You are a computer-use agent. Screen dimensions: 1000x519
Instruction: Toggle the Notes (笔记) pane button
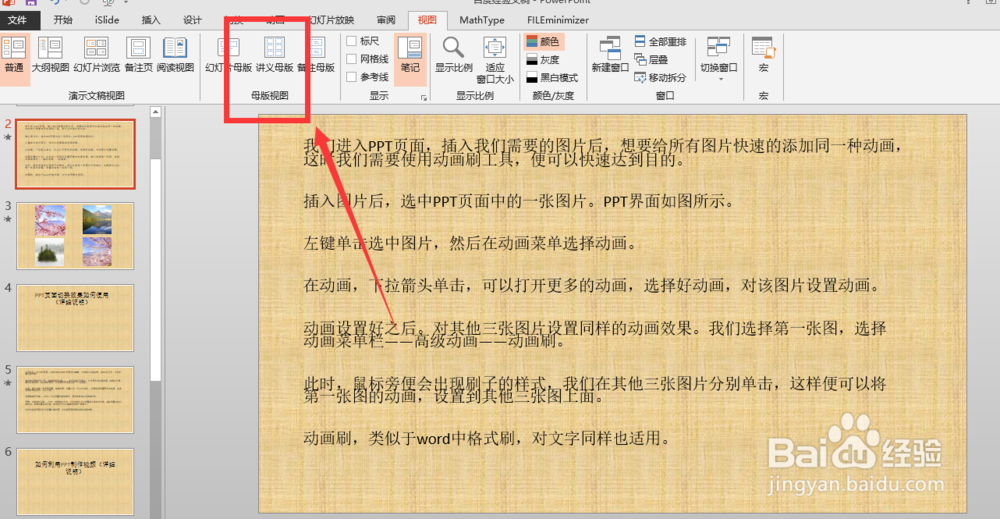410,59
